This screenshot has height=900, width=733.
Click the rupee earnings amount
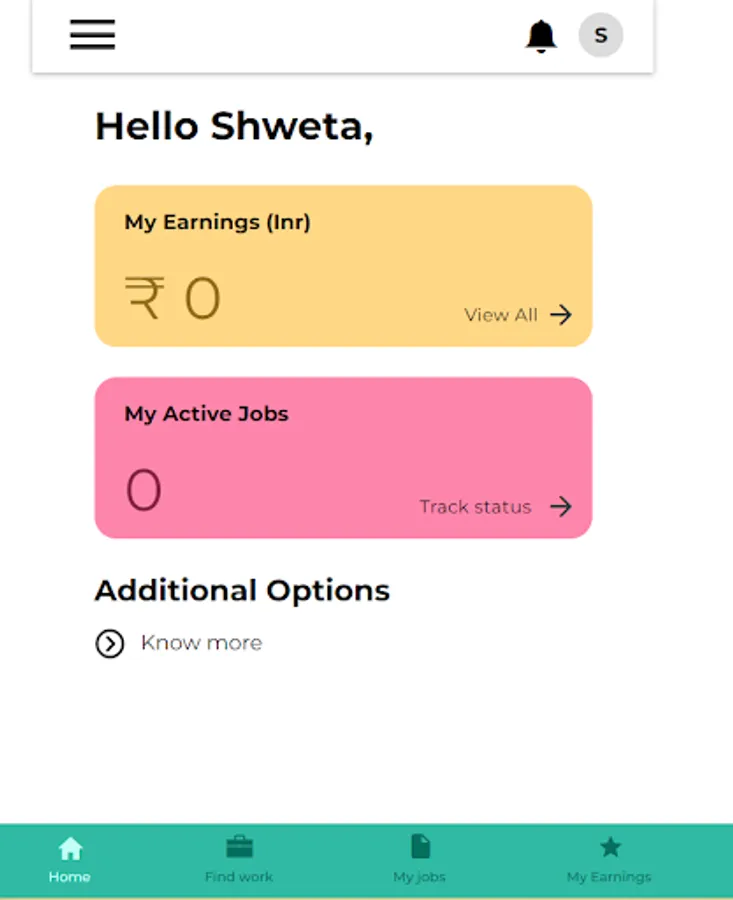pos(173,299)
